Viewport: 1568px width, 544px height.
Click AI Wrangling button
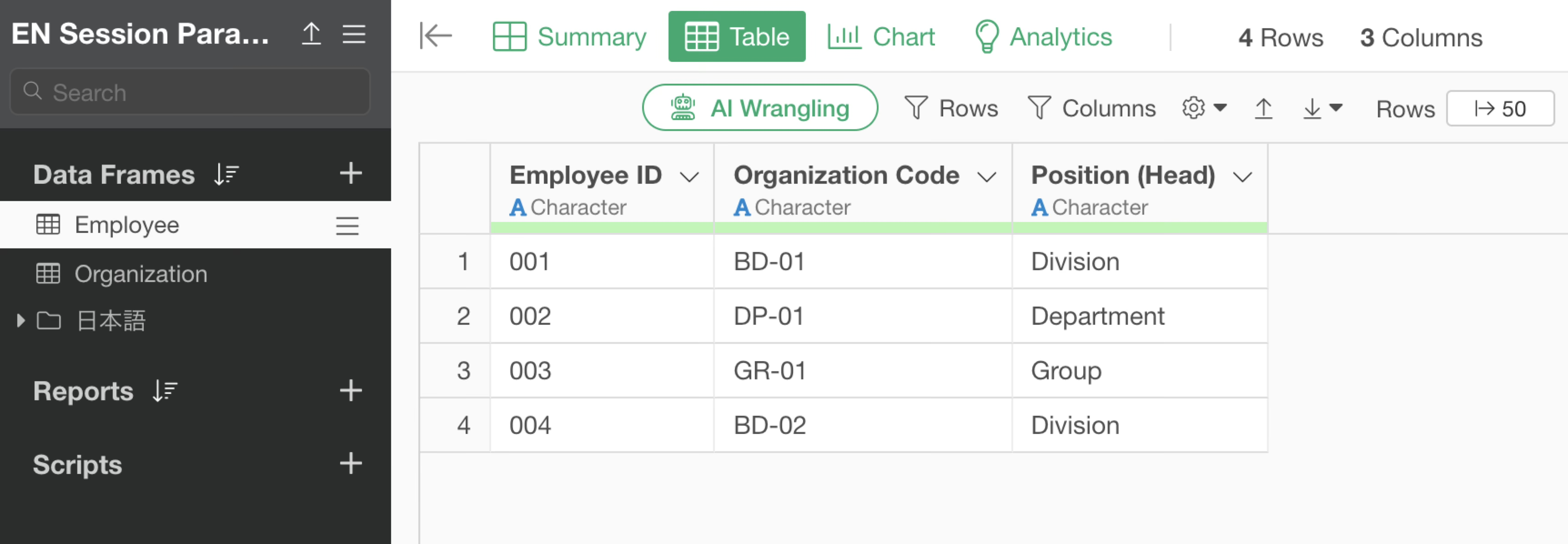(759, 108)
